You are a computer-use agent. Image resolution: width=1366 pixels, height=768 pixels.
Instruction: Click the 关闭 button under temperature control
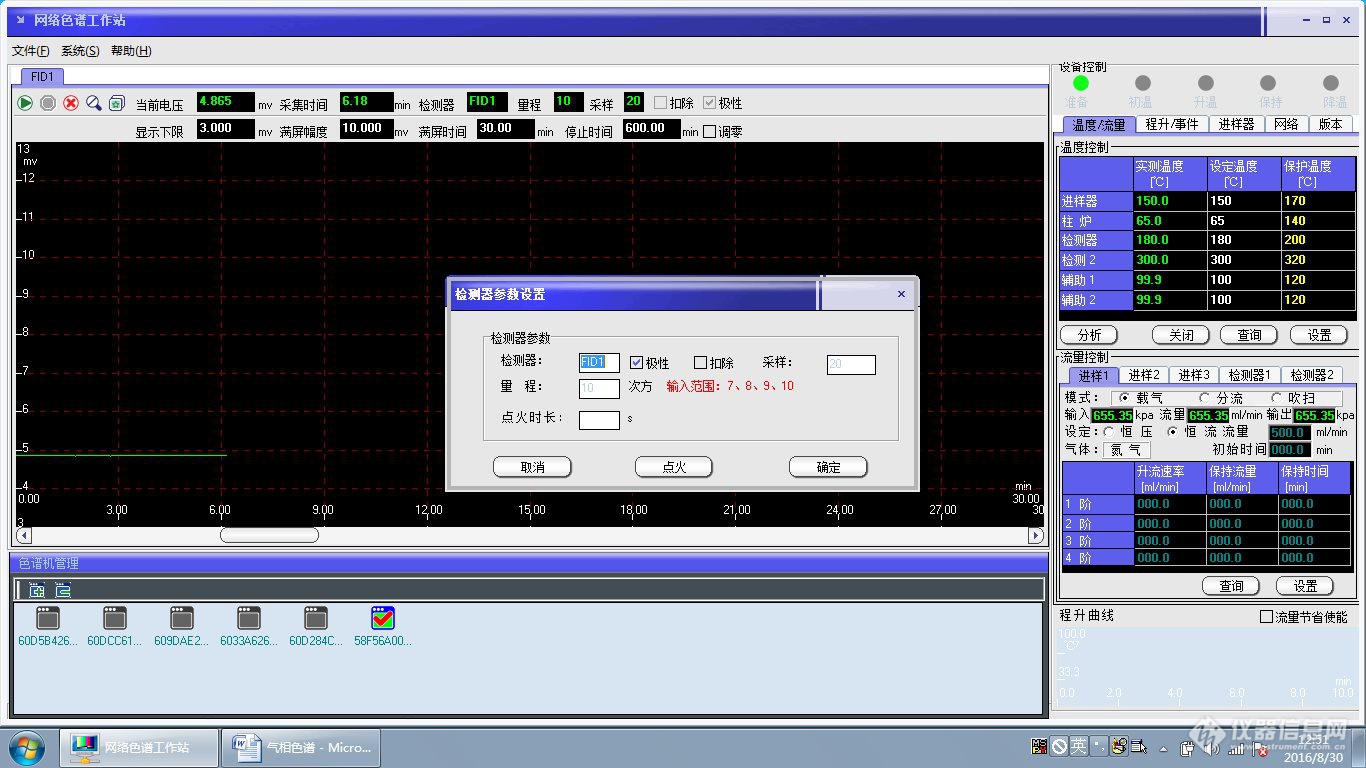(1181, 335)
